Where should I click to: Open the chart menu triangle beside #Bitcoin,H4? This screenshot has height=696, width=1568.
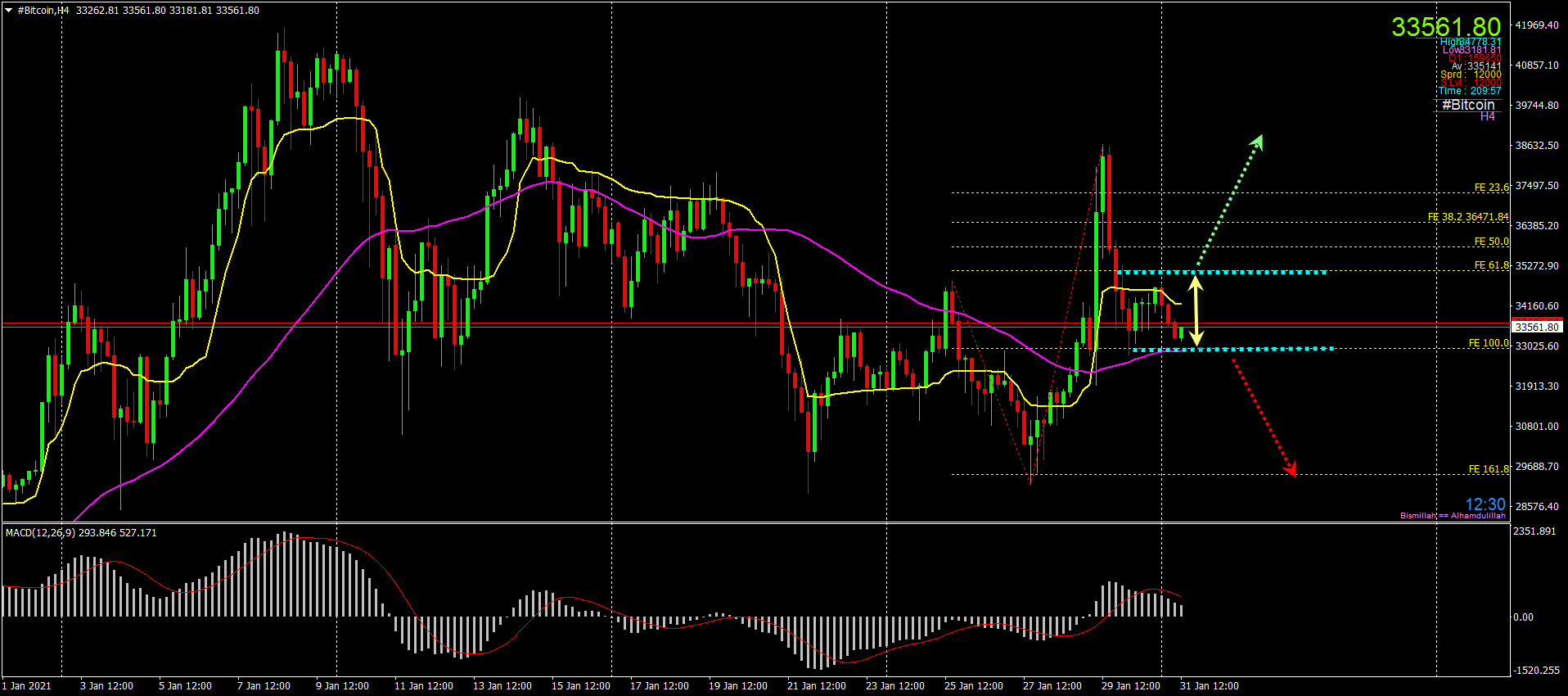click(9, 11)
